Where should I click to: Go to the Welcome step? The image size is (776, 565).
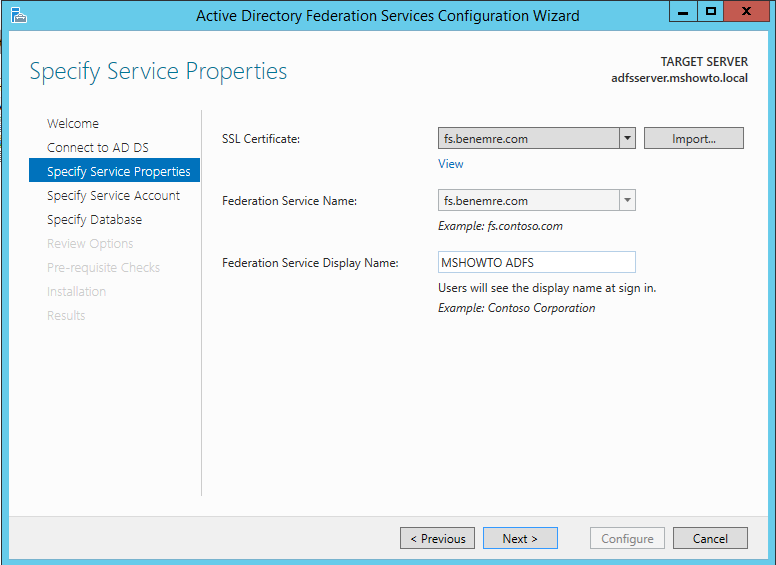coord(73,123)
